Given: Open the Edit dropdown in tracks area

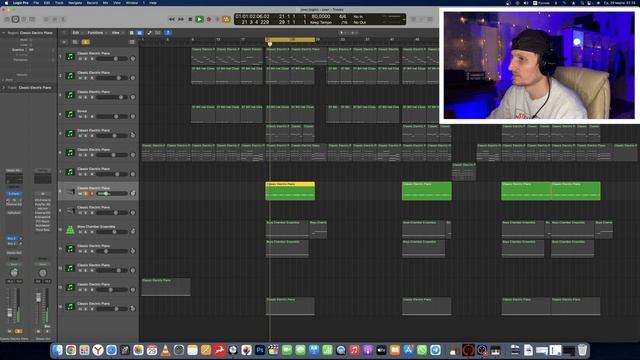Looking at the screenshot, I should 77,33.
